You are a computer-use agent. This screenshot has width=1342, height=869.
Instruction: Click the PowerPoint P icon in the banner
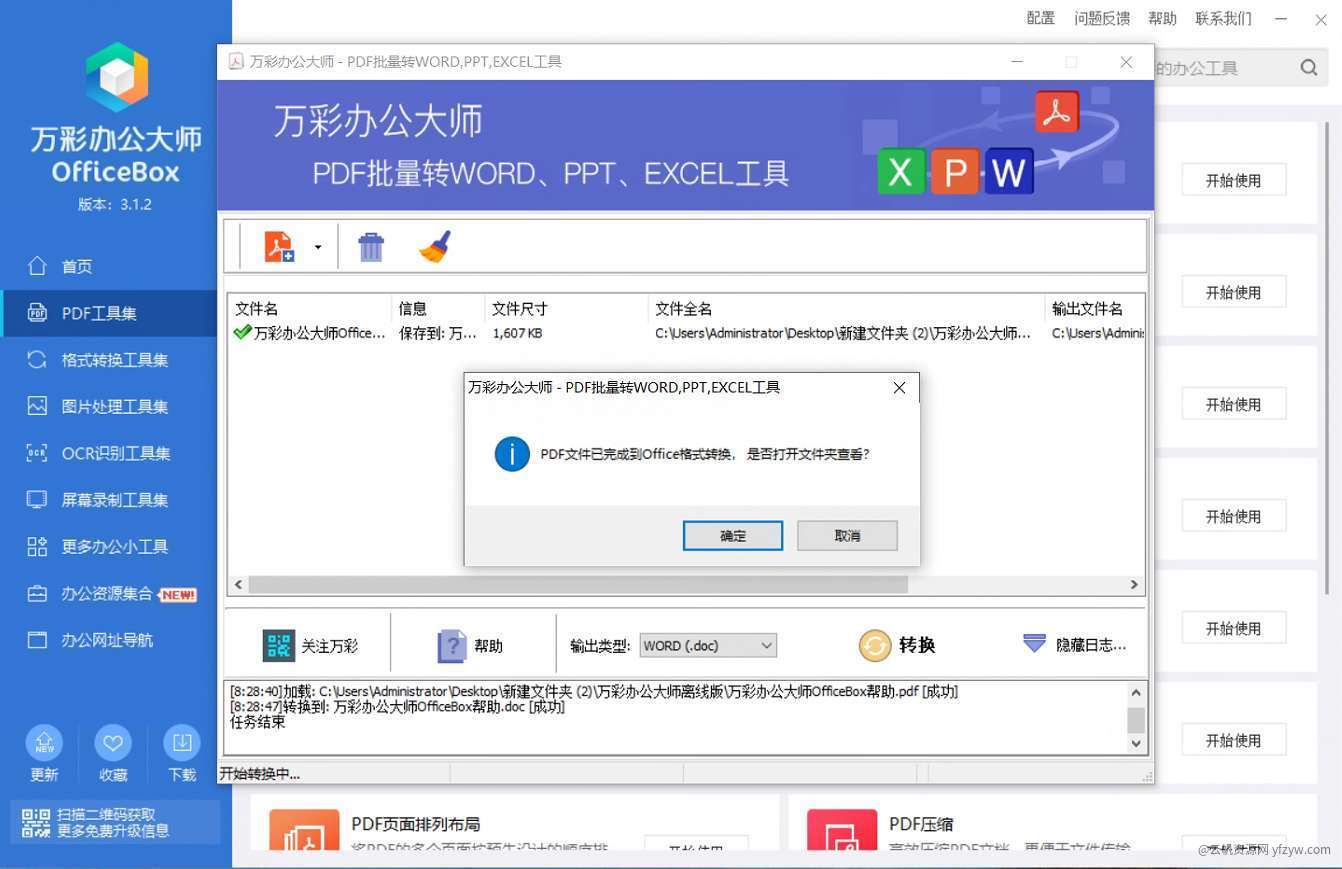[955, 172]
